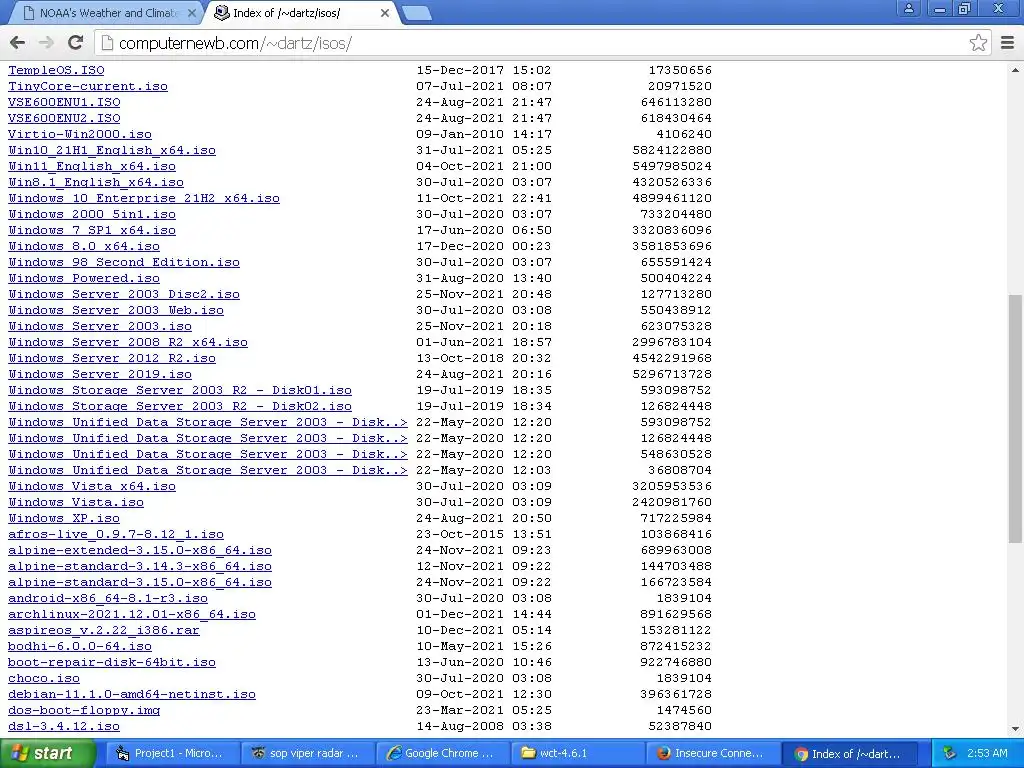
Task: Click Windows_Server_2003_Web.iso link
Action: [116, 310]
